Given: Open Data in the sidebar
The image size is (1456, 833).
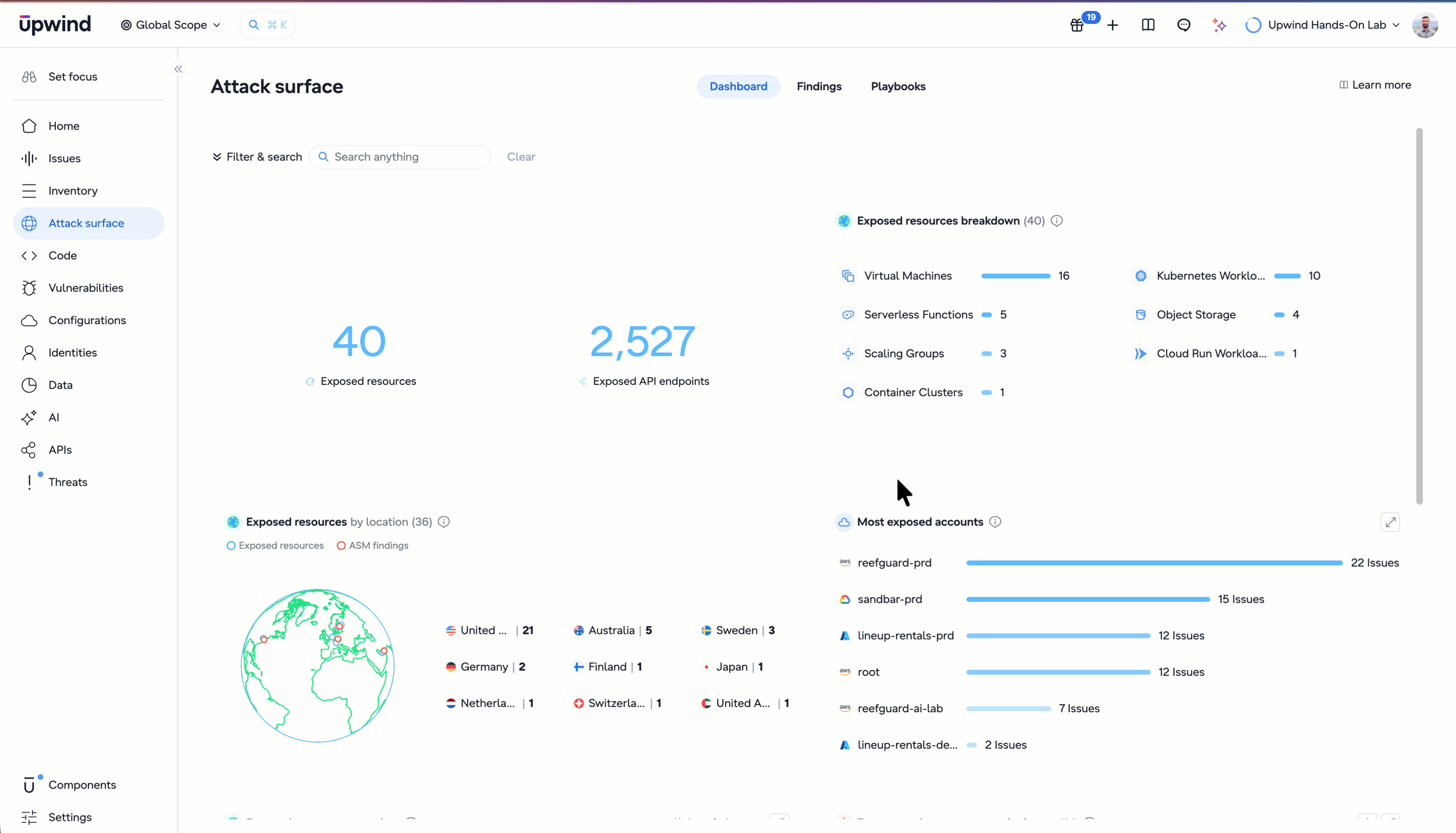Looking at the screenshot, I should point(89,385).
